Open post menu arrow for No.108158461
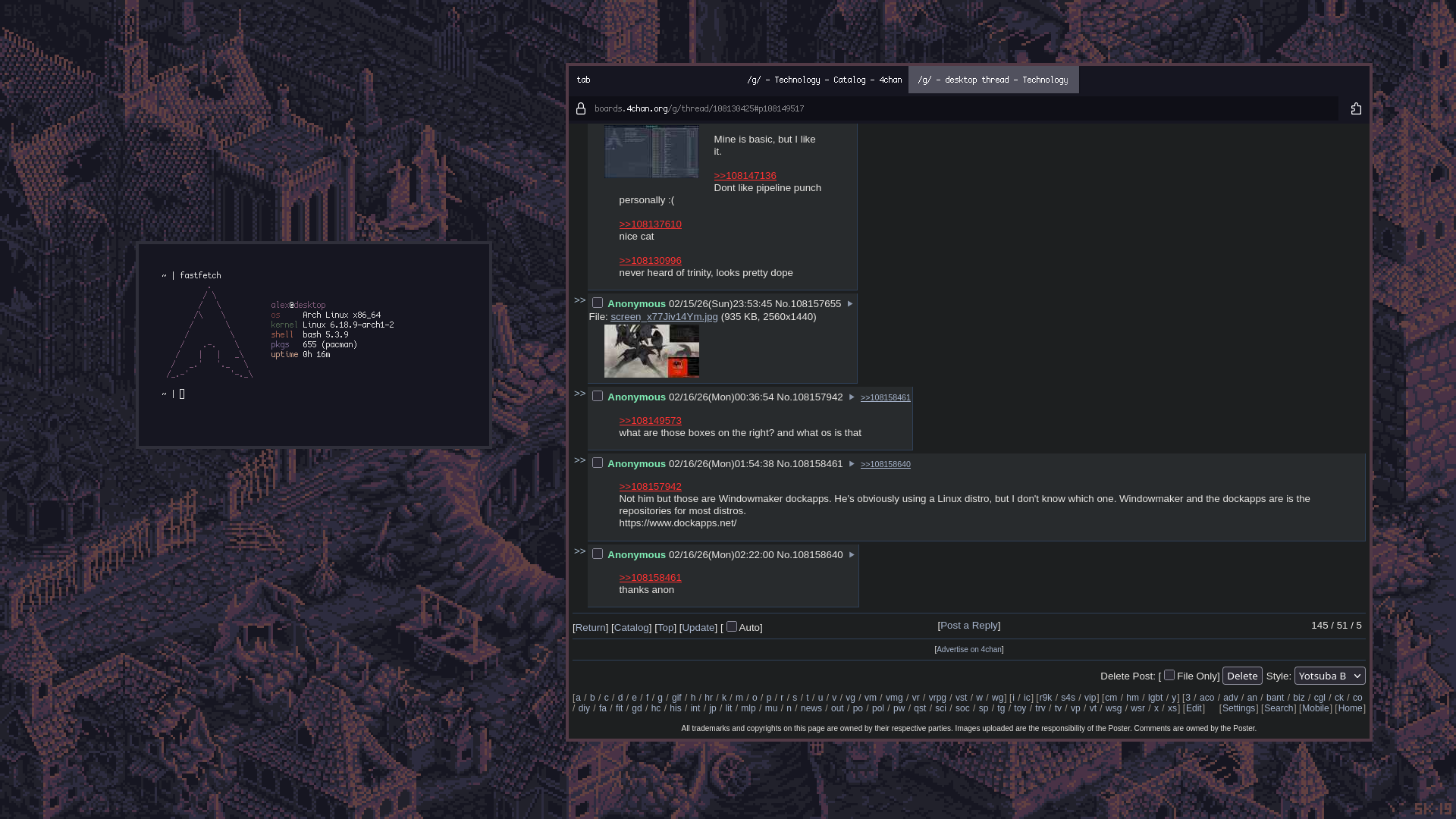 pyautogui.click(x=852, y=464)
